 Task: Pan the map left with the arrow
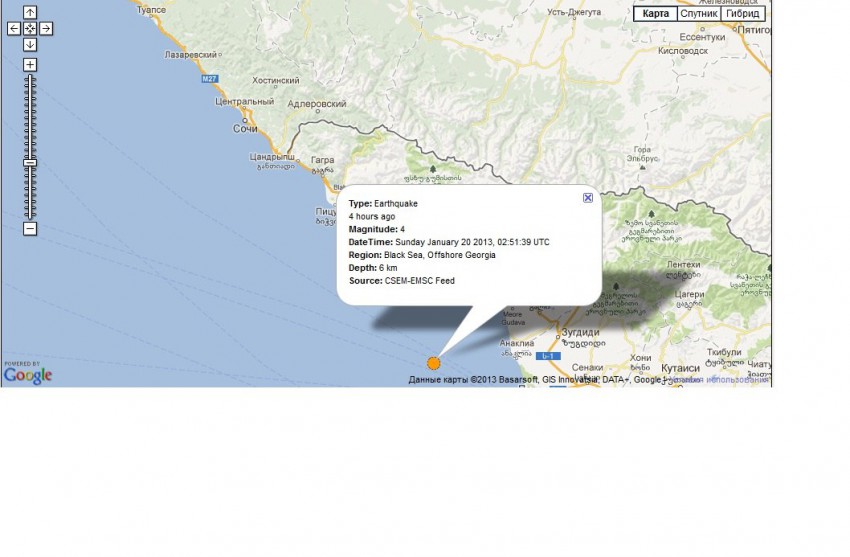pos(14,29)
